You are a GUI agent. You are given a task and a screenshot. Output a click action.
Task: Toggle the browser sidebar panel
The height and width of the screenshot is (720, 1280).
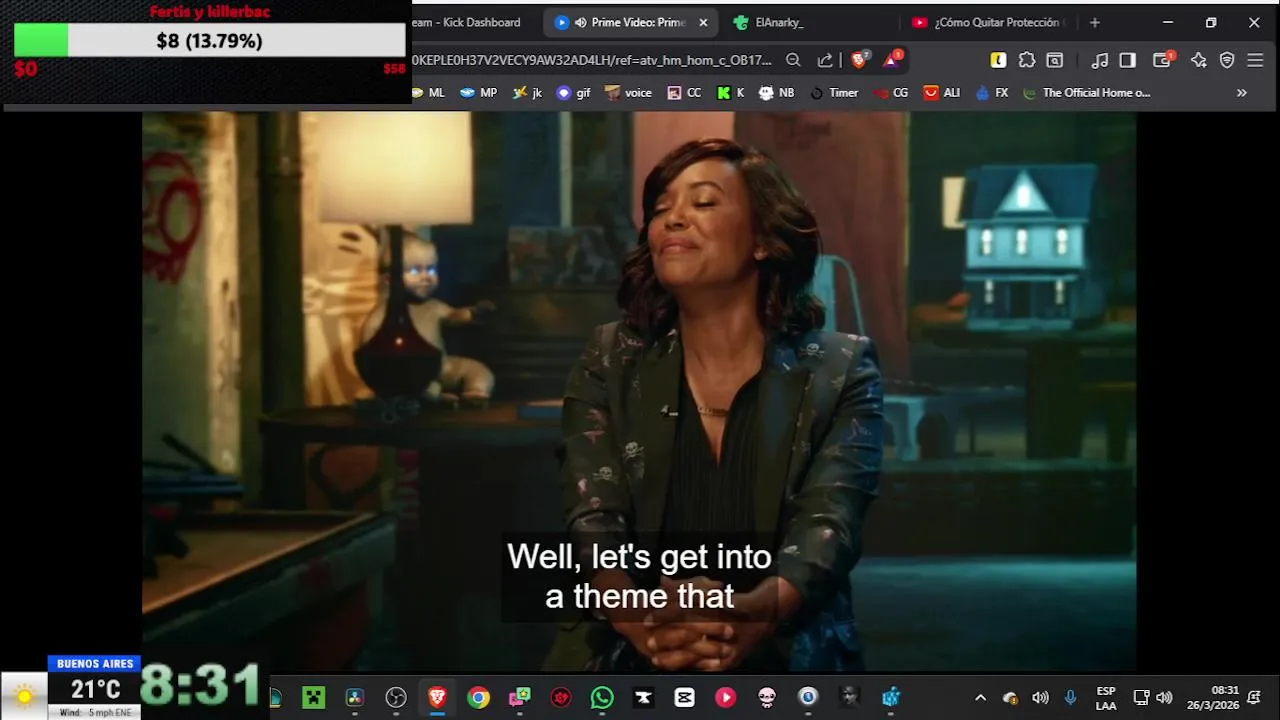point(1127,60)
